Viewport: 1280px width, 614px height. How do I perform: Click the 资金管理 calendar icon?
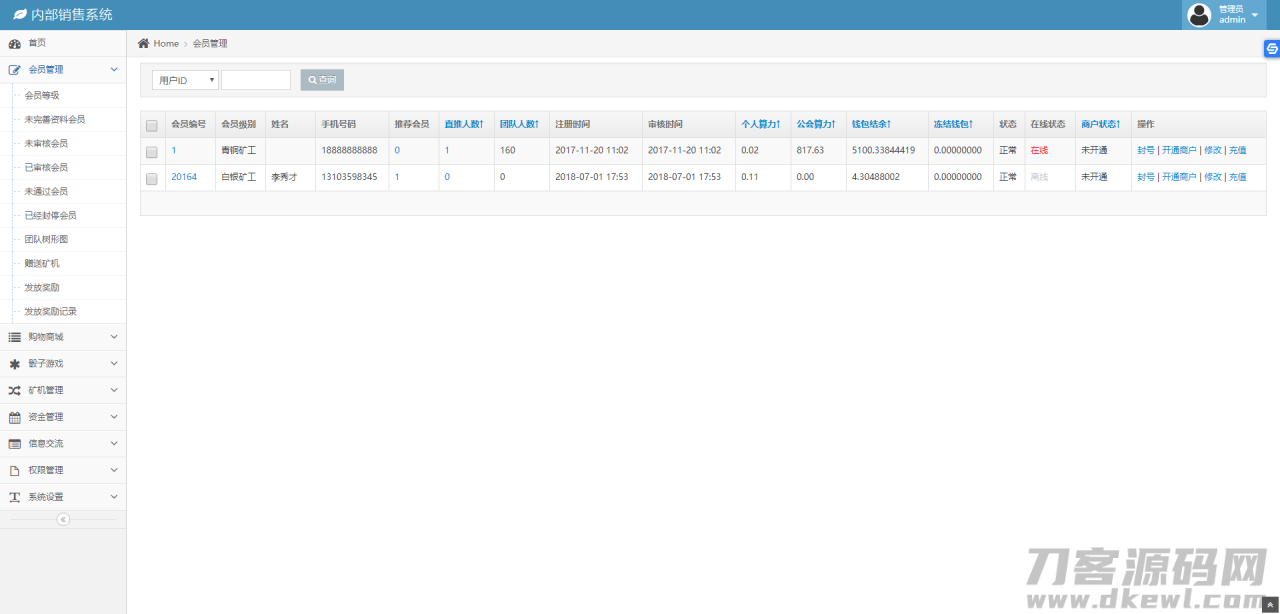[x=15, y=417]
